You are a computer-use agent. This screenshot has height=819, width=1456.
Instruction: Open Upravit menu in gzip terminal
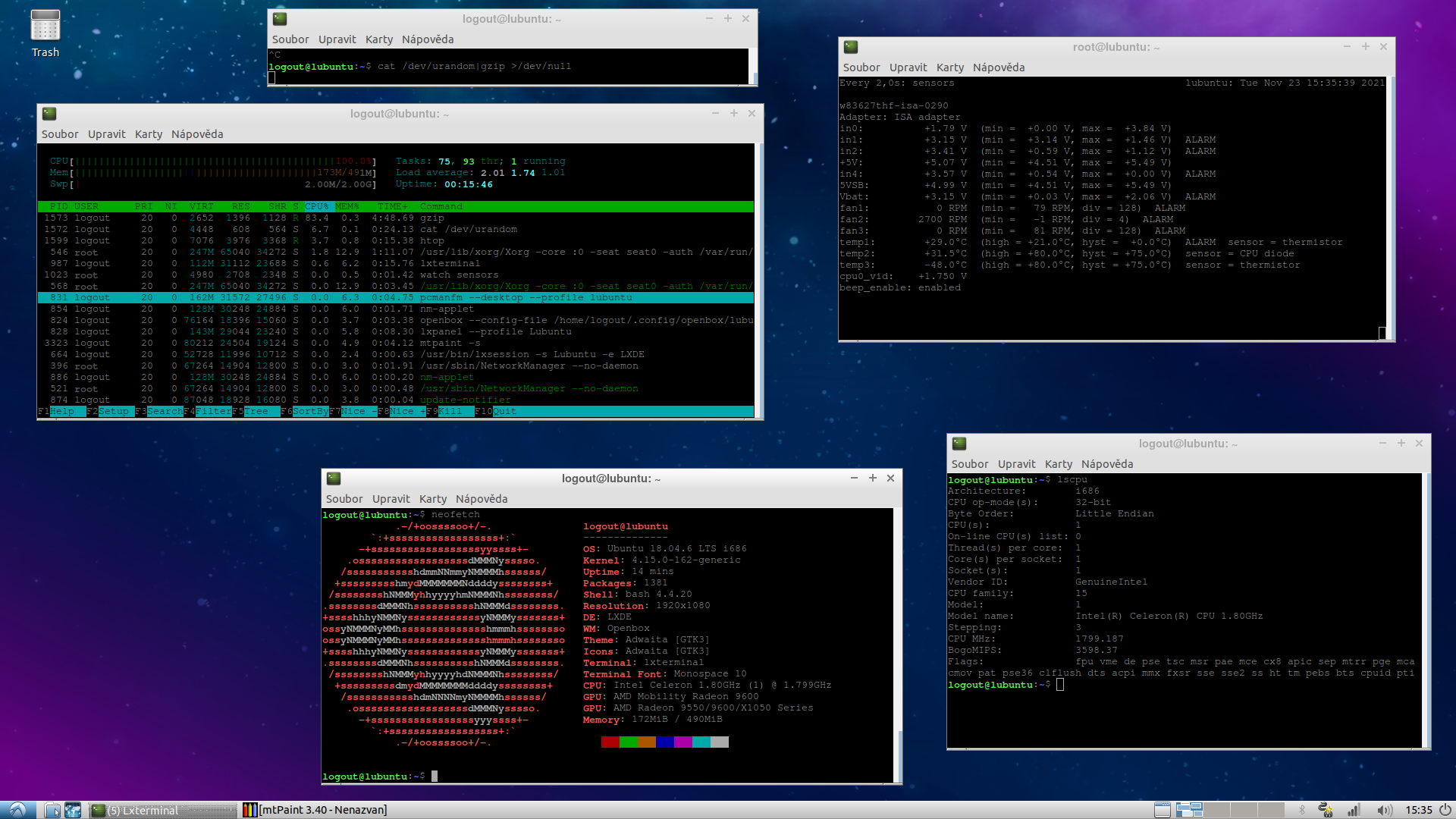(337, 39)
